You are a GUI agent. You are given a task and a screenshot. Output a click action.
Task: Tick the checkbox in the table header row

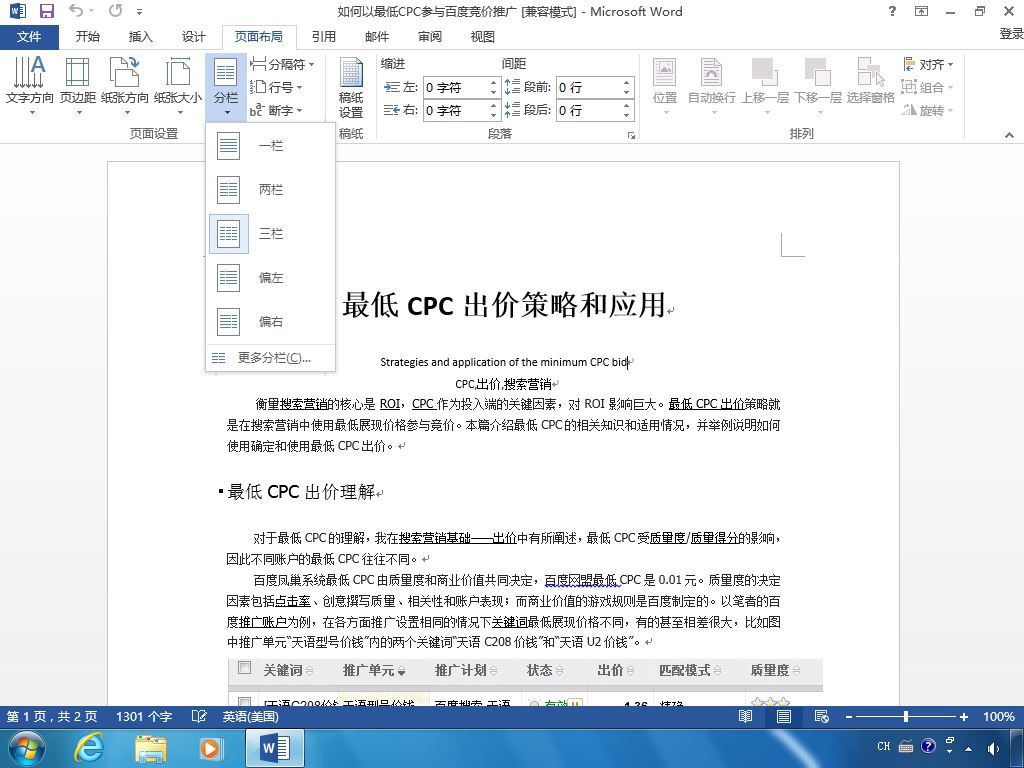coord(244,667)
